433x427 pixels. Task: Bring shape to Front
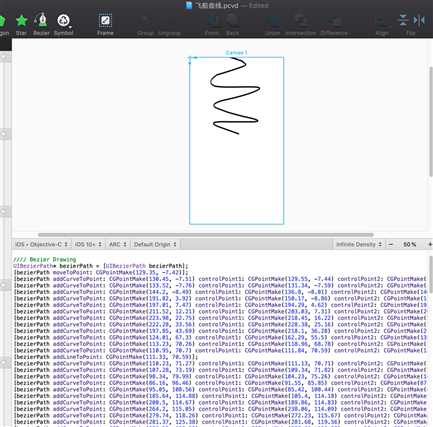tap(212, 25)
